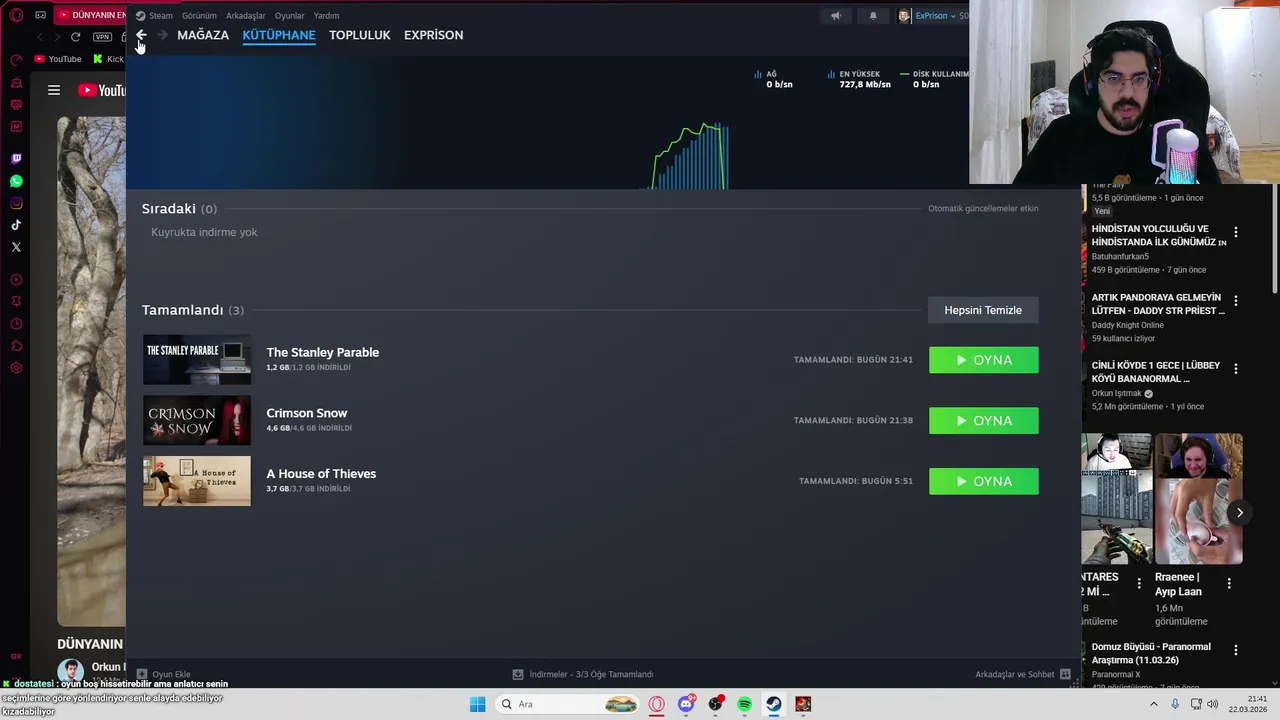1280x720 pixels.
Task: Go back with the Steam back arrow
Action: click(x=141, y=35)
